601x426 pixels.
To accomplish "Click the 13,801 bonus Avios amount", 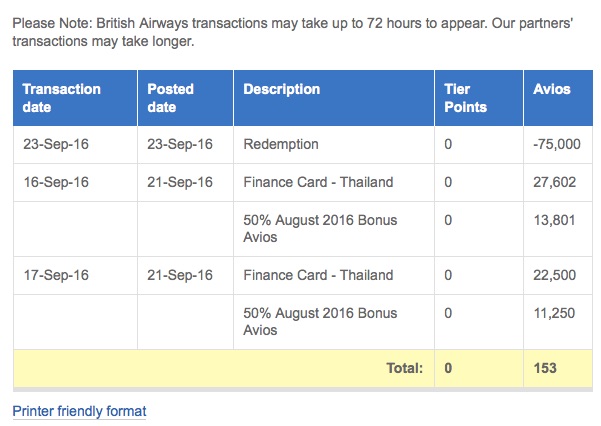I will pyautogui.click(x=555, y=220).
